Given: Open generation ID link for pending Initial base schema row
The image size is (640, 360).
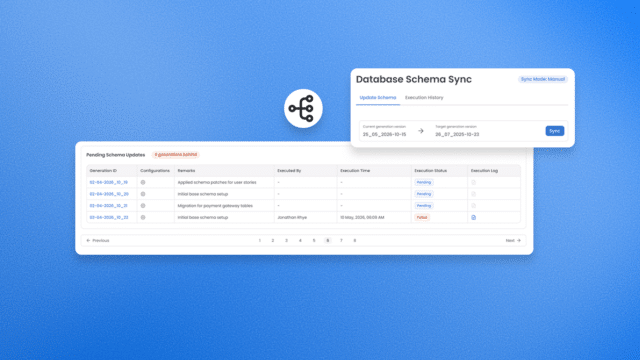Looking at the screenshot, I should [x=109, y=194].
